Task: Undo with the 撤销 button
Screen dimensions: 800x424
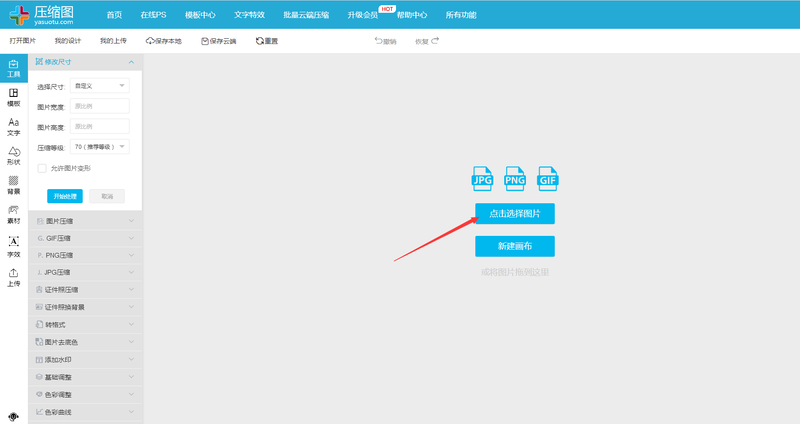Action: tap(386, 41)
